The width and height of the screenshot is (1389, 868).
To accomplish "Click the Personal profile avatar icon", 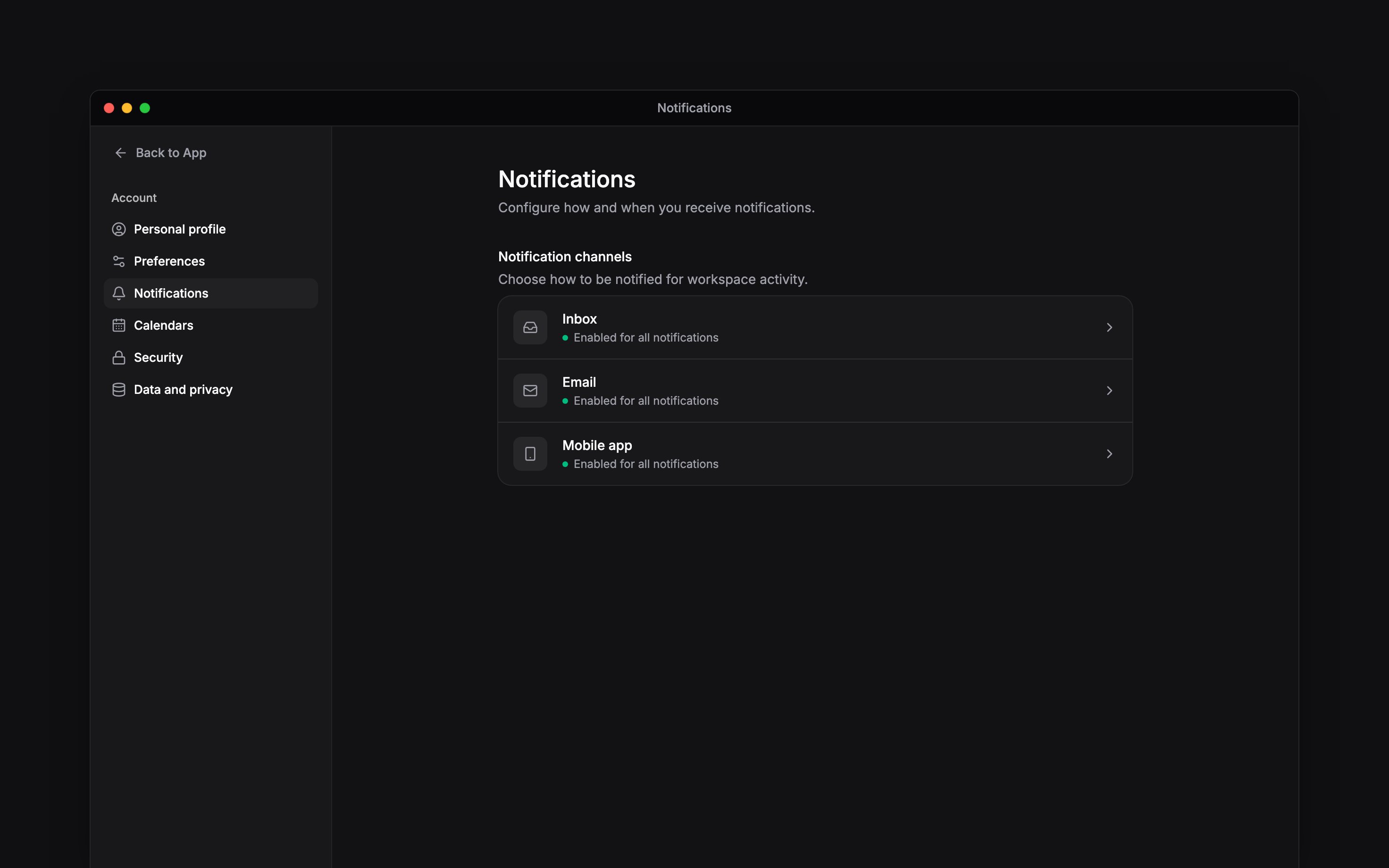I will tap(119, 229).
